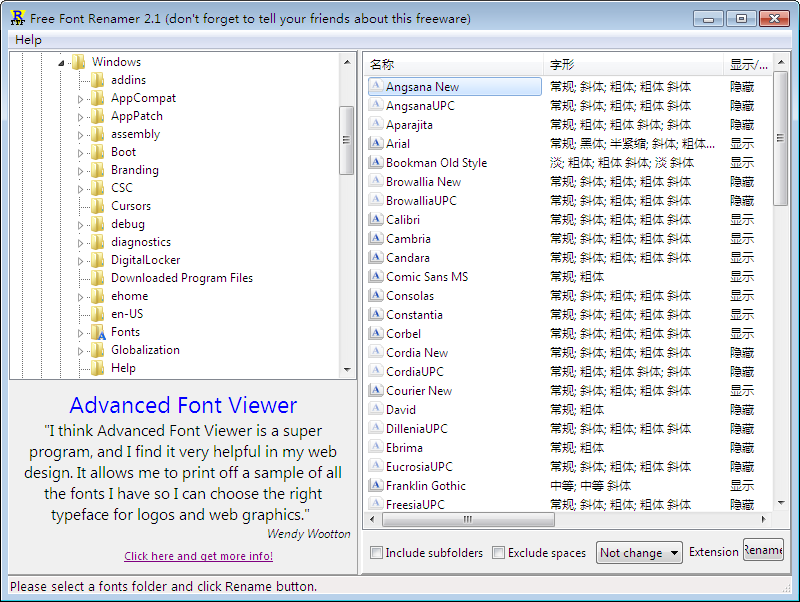Viewport: 800px width, 602px height.
Task: Click the Free Font Renamer title bar icon
Action: (17, 18)
